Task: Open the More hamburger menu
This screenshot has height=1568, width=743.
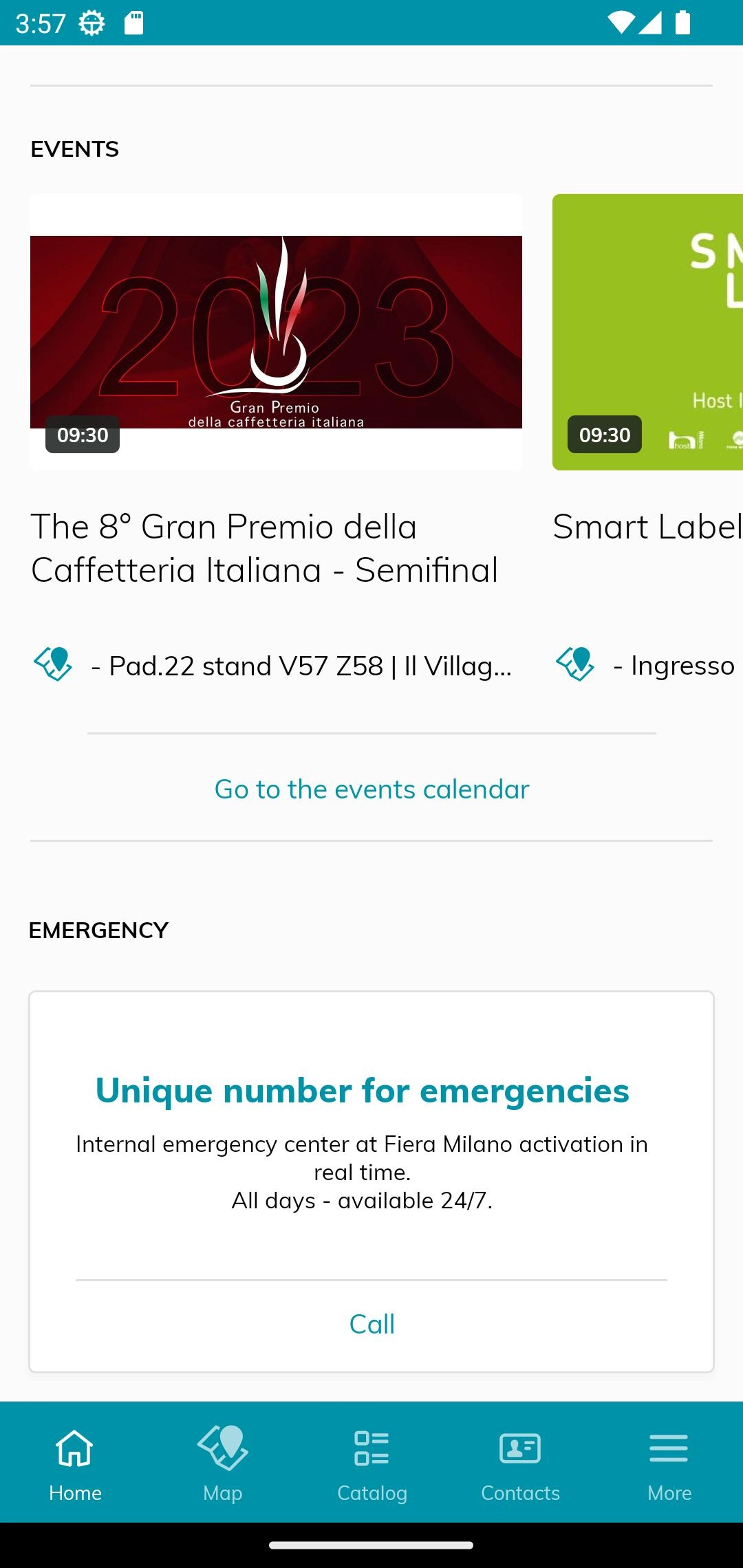Action: pos(669,1448)
